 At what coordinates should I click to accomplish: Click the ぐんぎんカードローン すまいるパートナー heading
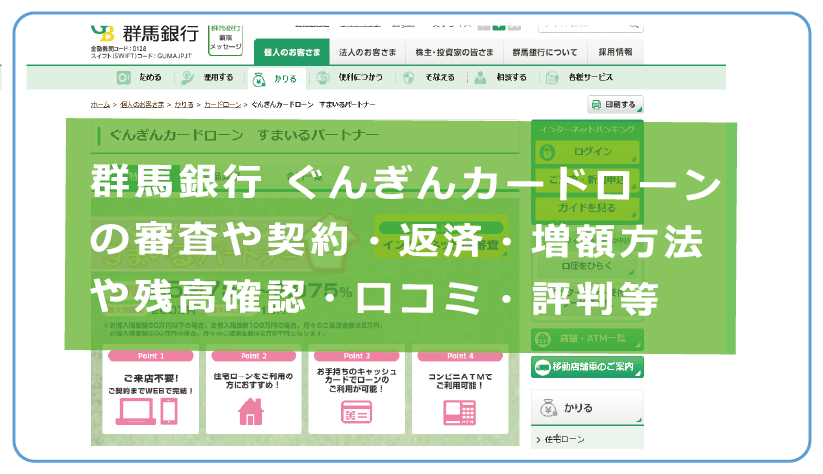pyautogui.click(x=244, y=135)
